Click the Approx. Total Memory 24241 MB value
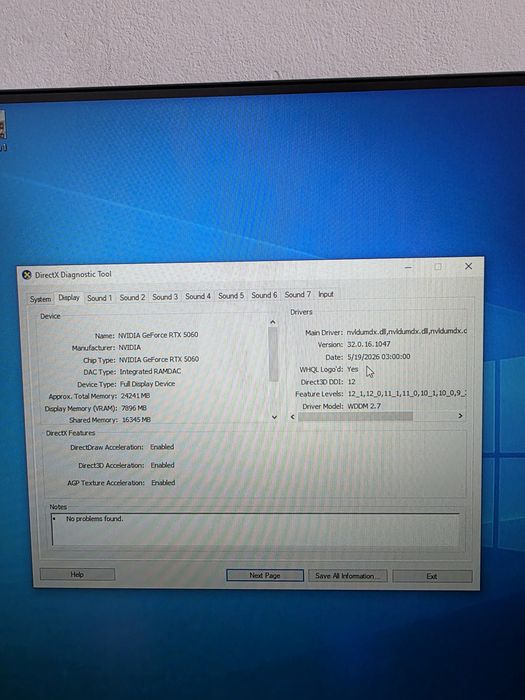Image resolution: width=525 pixels, height=700 pixels. click(x=135, y=396)
